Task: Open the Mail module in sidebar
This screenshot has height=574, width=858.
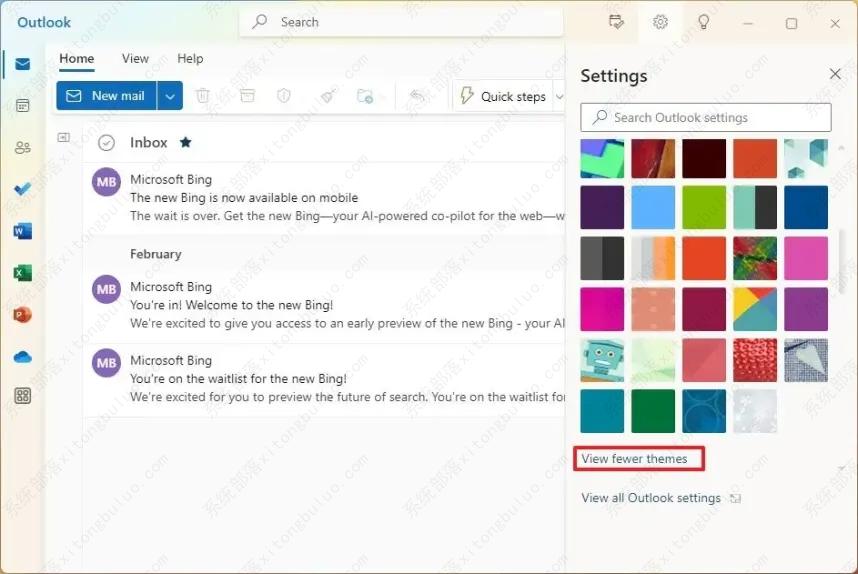Action: [22, 65]
